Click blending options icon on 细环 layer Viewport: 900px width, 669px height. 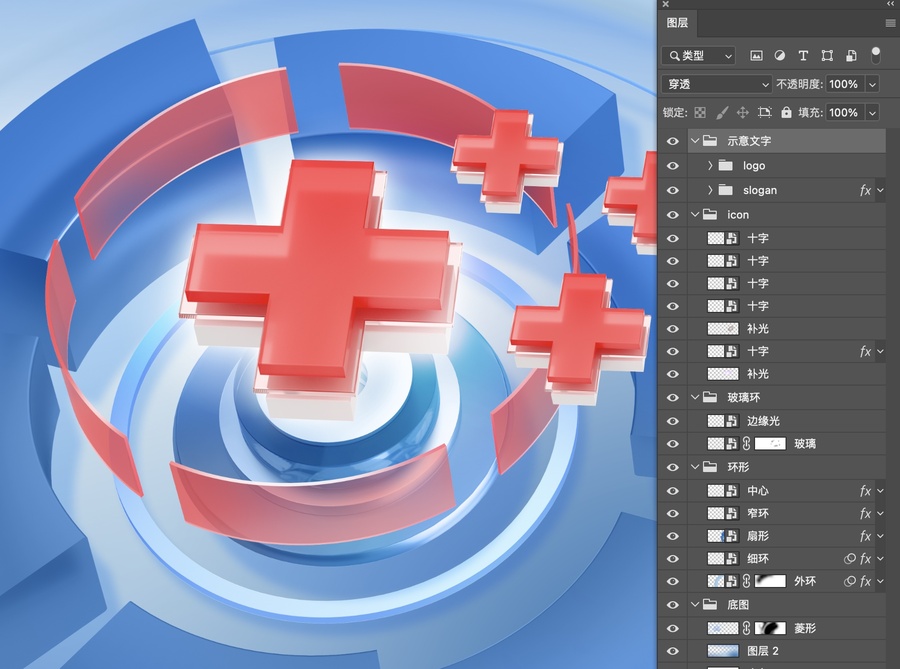849,559
